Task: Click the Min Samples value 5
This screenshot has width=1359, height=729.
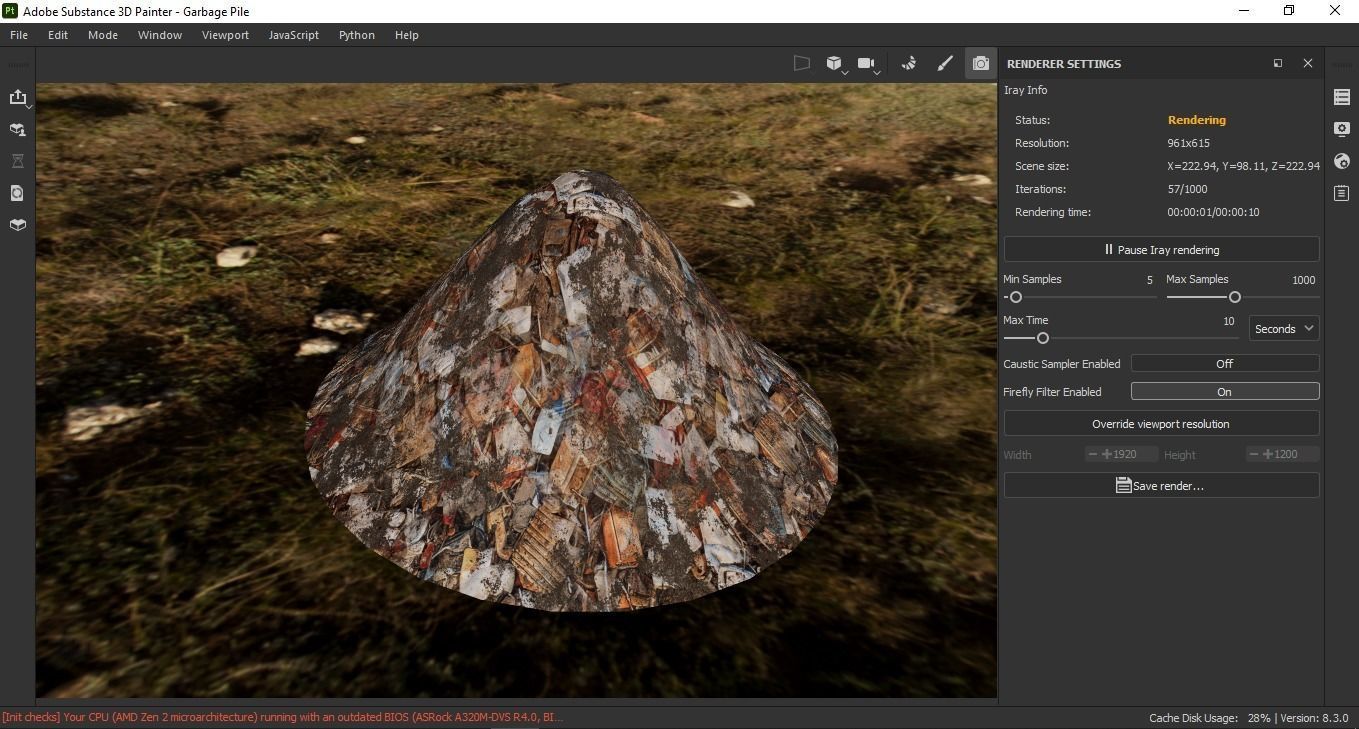Action: coord(1150,280)
